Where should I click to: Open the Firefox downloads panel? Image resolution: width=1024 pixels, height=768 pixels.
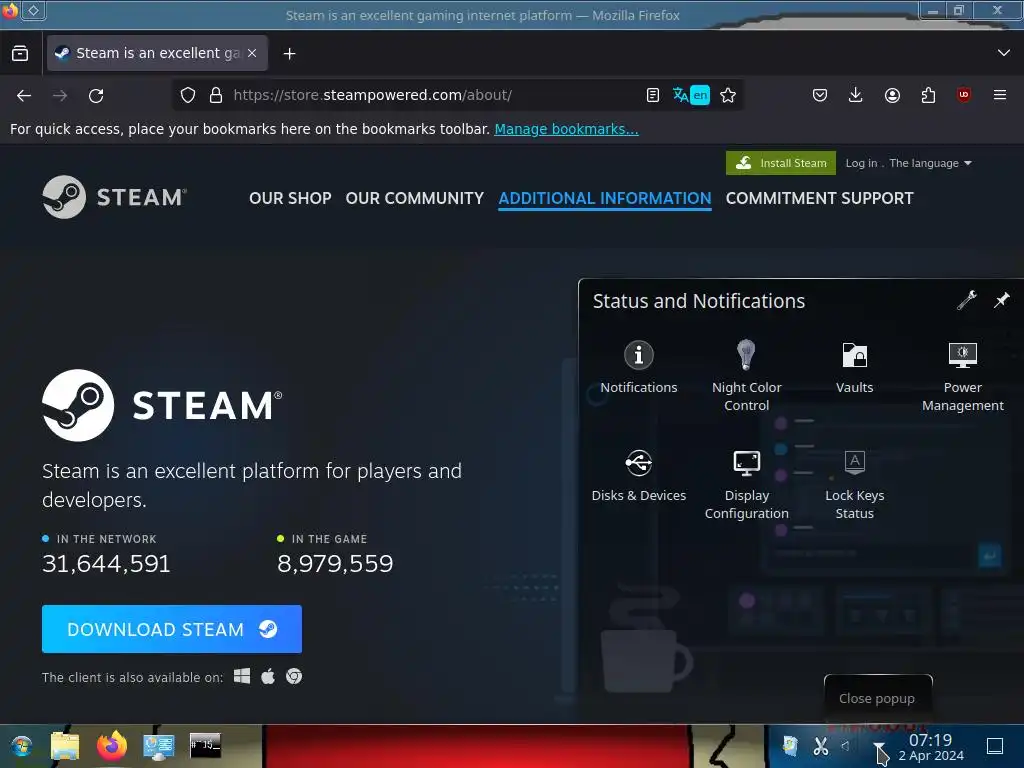pyautogui.click(x=856, y=95)
